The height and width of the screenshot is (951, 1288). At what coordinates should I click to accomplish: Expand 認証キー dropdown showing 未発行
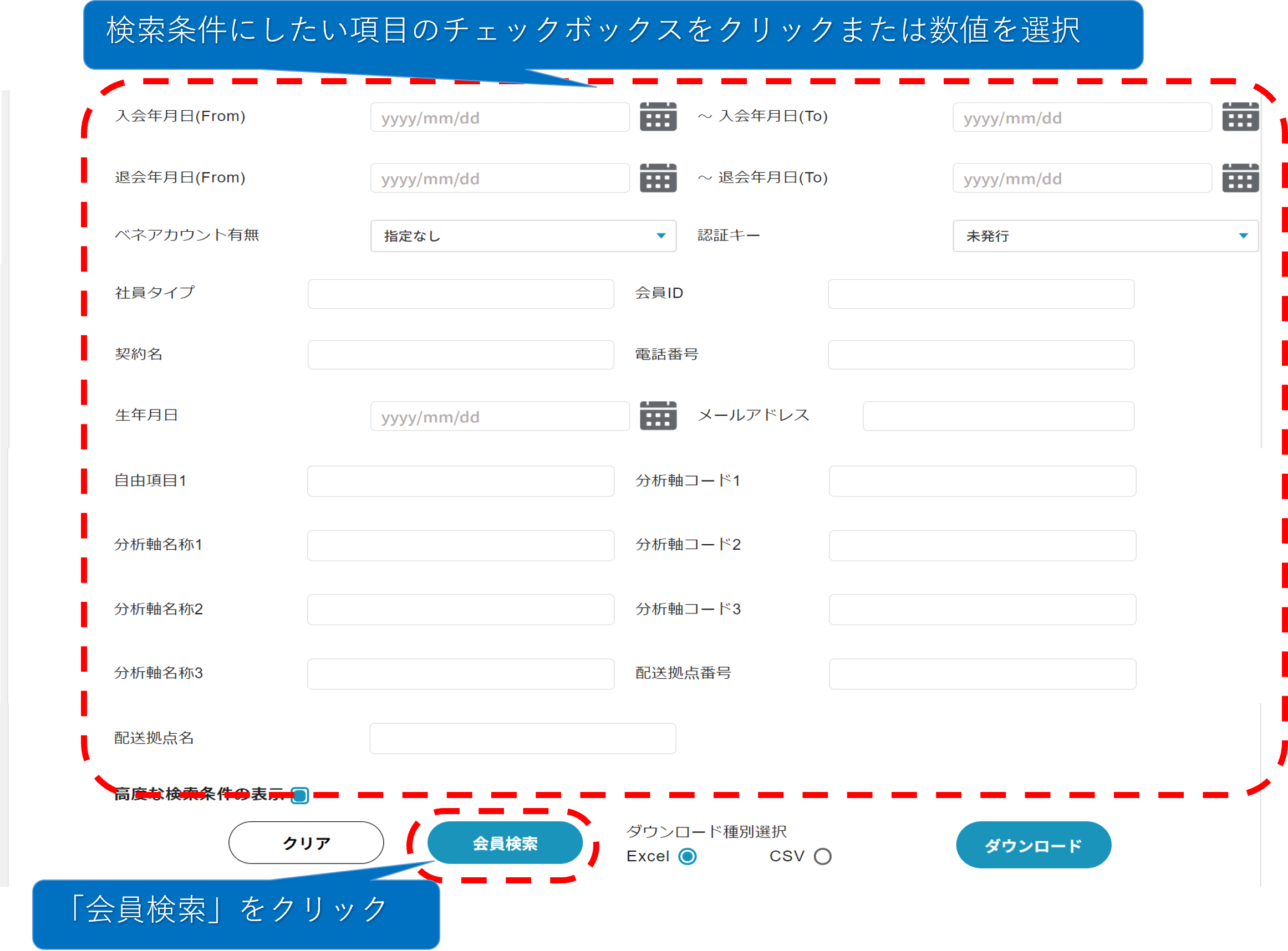click(1104, 236)
